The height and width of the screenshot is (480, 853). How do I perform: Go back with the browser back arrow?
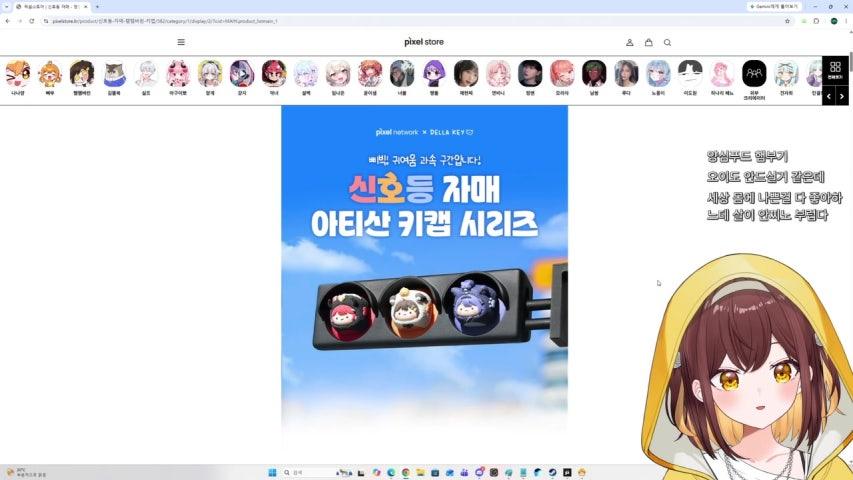8,21
